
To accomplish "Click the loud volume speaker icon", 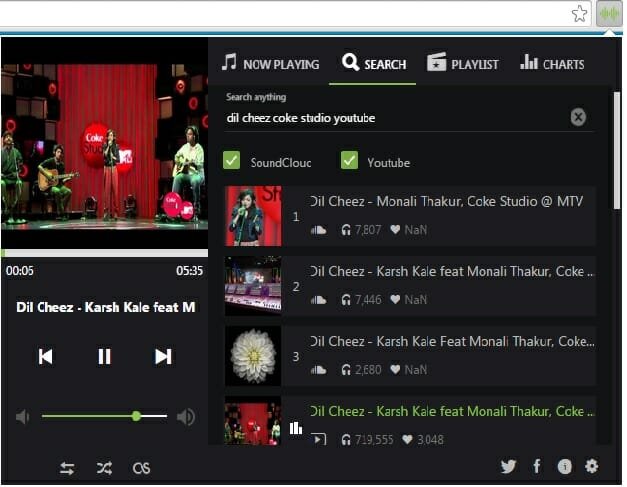I will click(186, 417).
